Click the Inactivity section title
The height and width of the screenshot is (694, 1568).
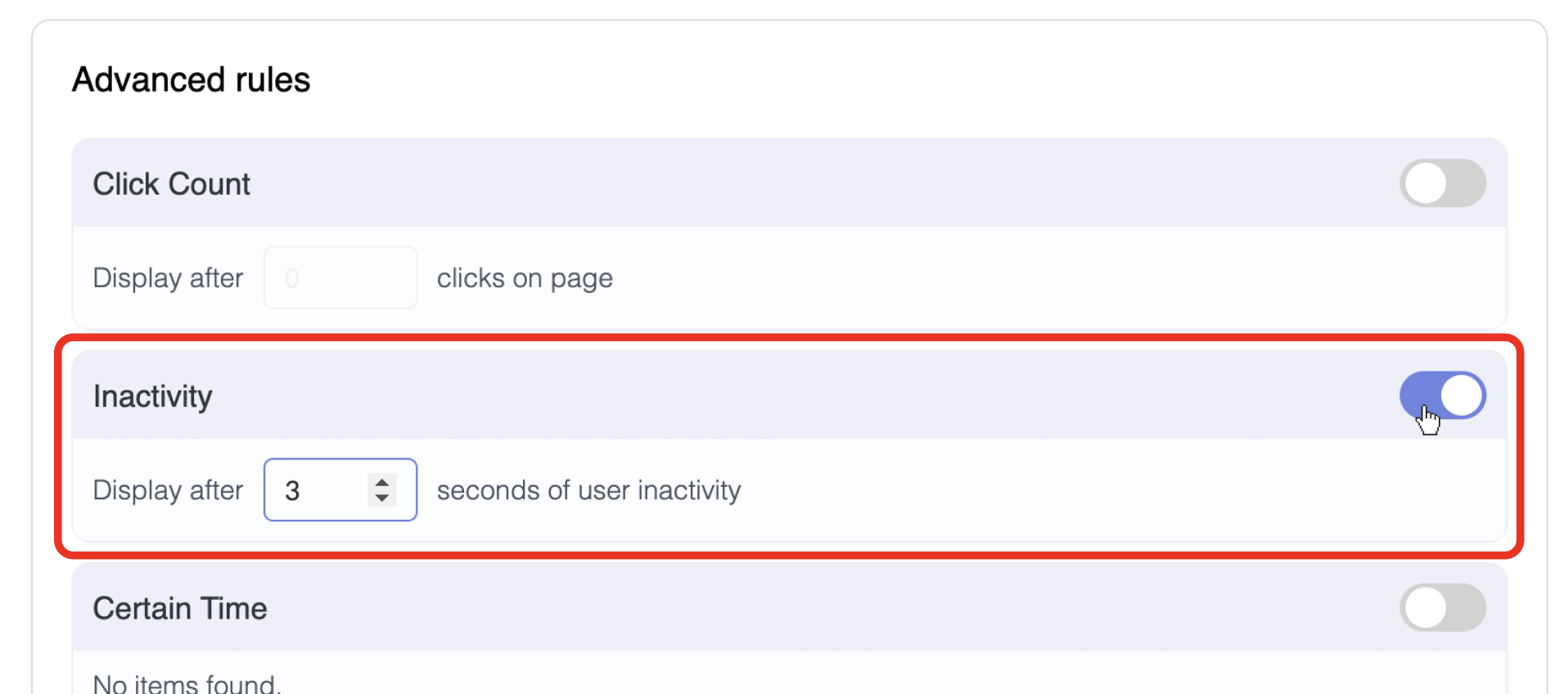point(152,396)
